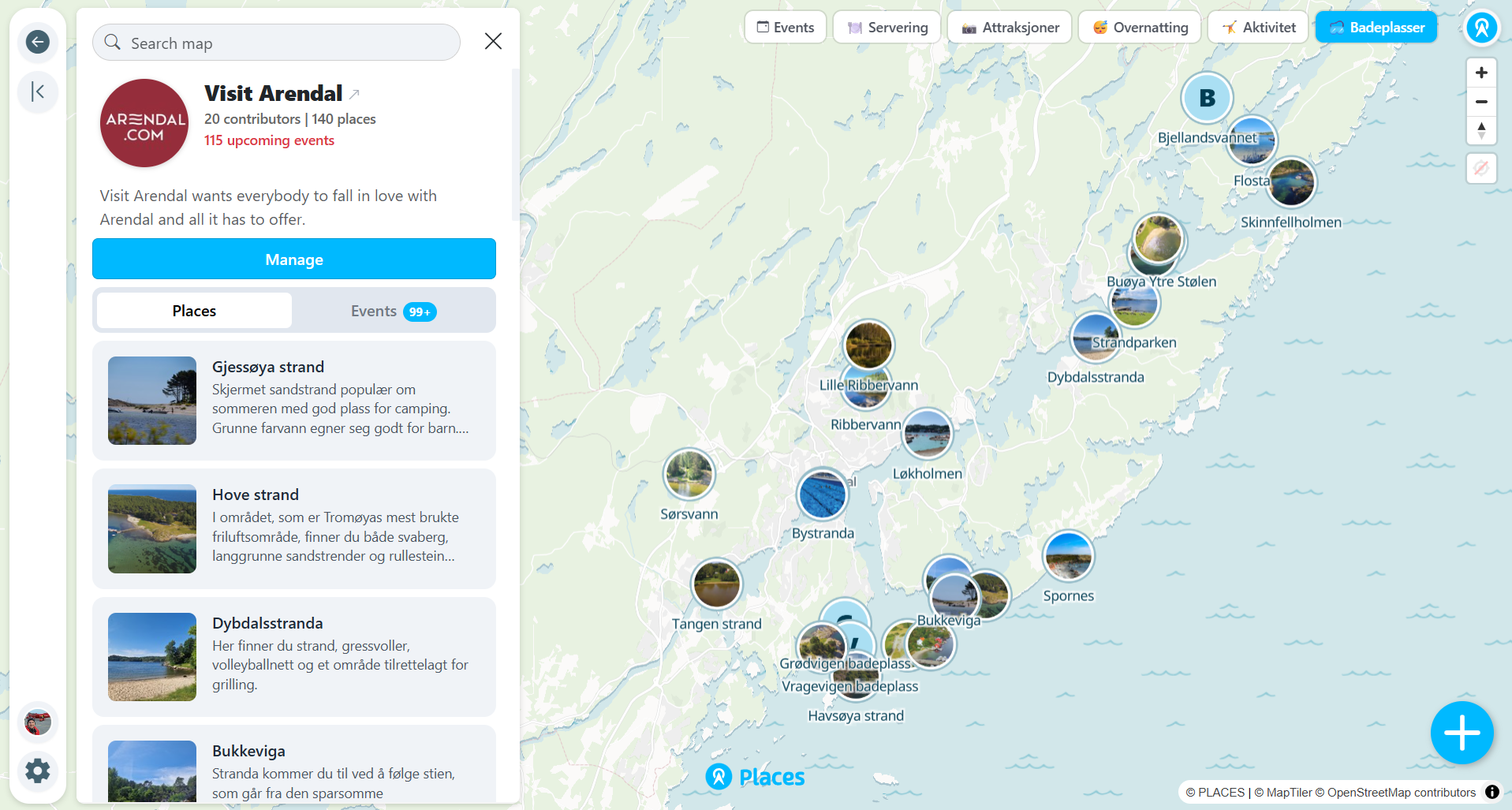1512x810 pixels.
Task: Click the Dybdalsstranda thumbnail photo
Action: (x=152, y=657)
